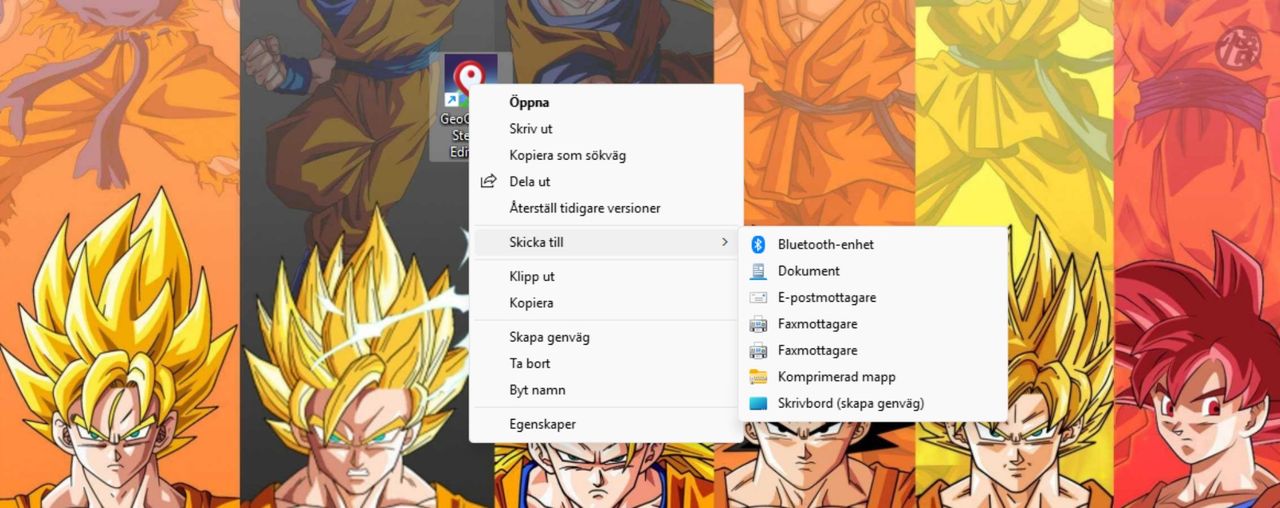The height and width of the screenshot is (508, 1280).
Task: Choose Ta bort to delete the shortcut
Action: 606,364
